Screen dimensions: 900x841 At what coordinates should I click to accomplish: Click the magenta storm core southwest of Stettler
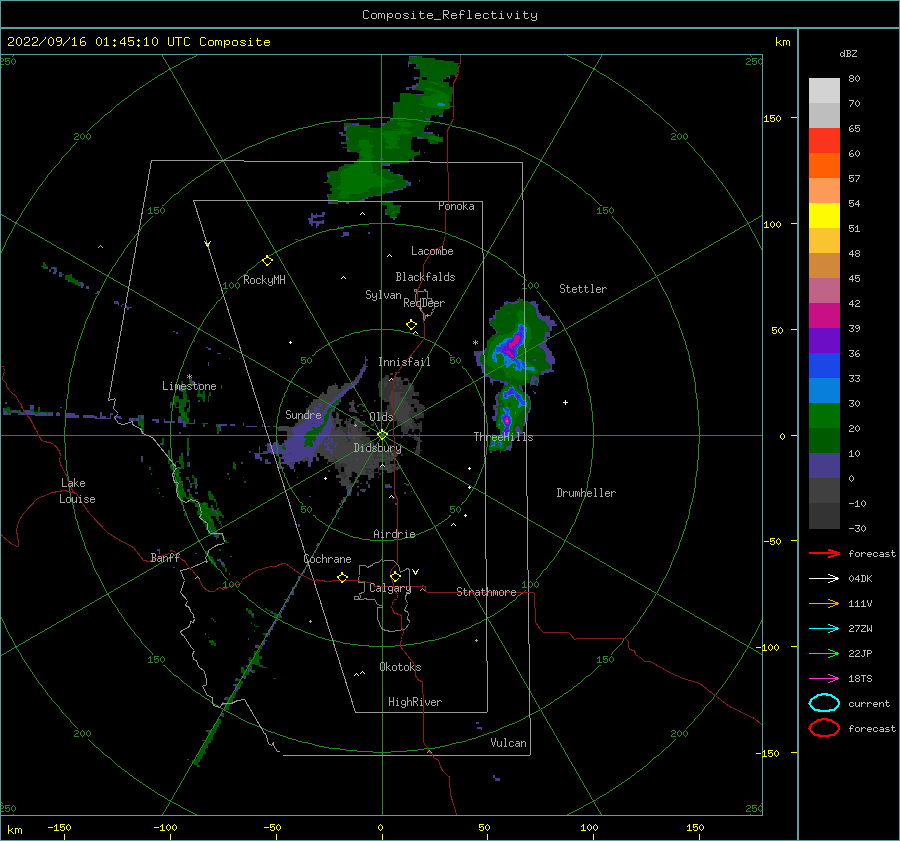[x=513, y=343]
